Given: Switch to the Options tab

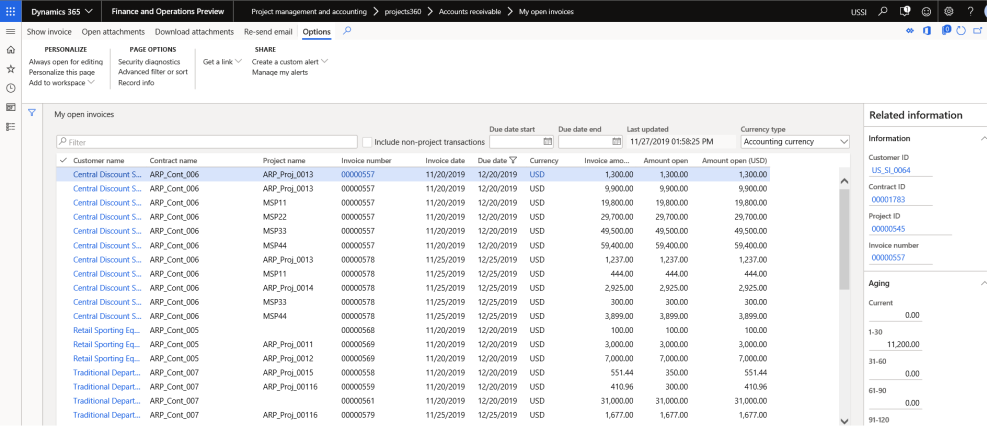Looking at the screenshot, I should pyautogui.click(x=317, y=32).
